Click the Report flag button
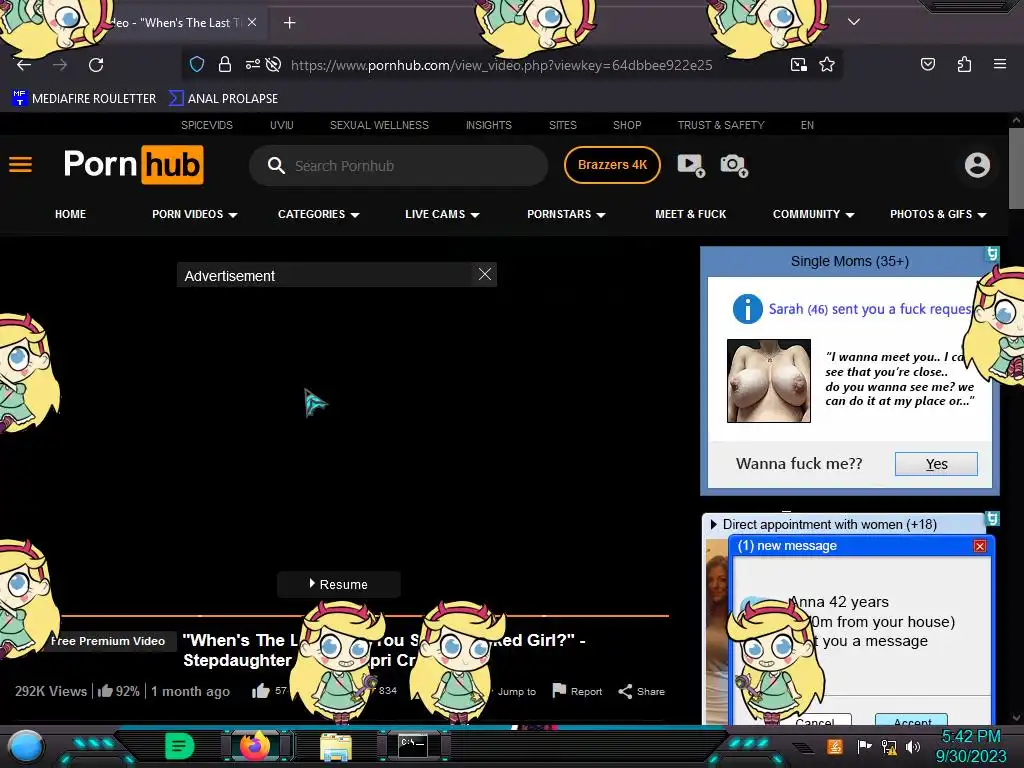1024x768 pixels. pos(577,691)
